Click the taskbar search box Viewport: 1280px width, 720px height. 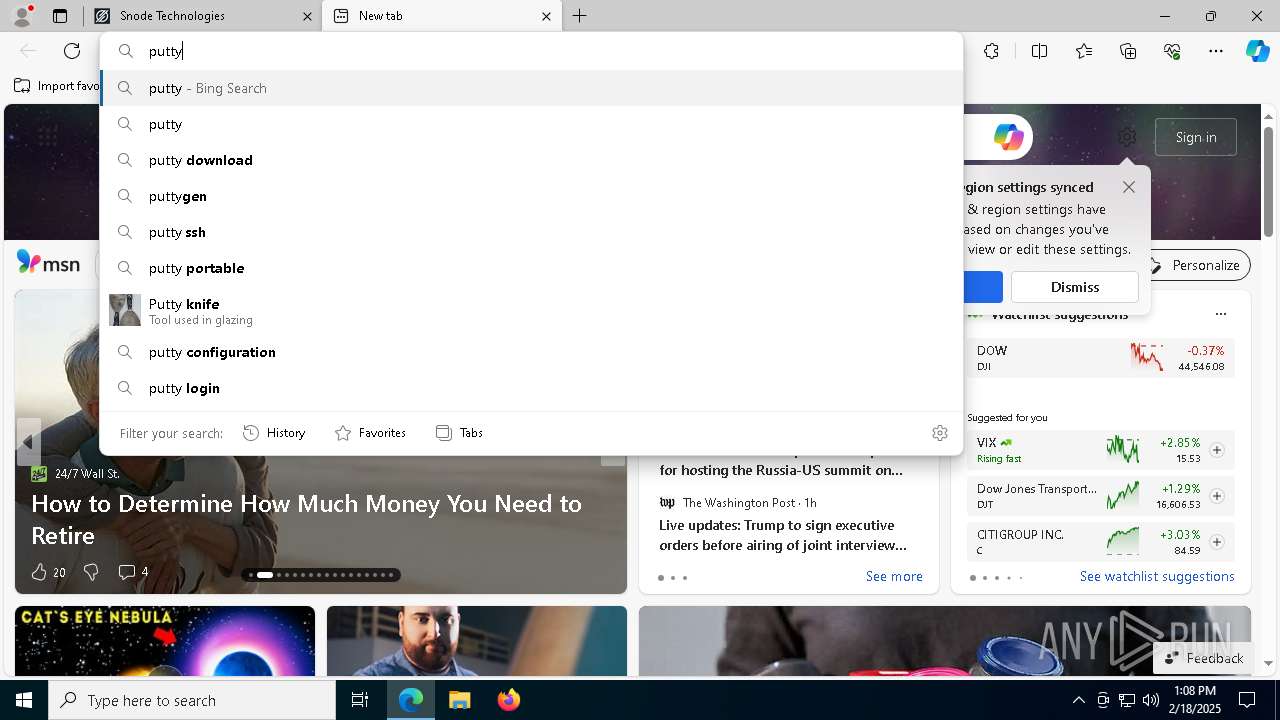[x=192, y=700]
